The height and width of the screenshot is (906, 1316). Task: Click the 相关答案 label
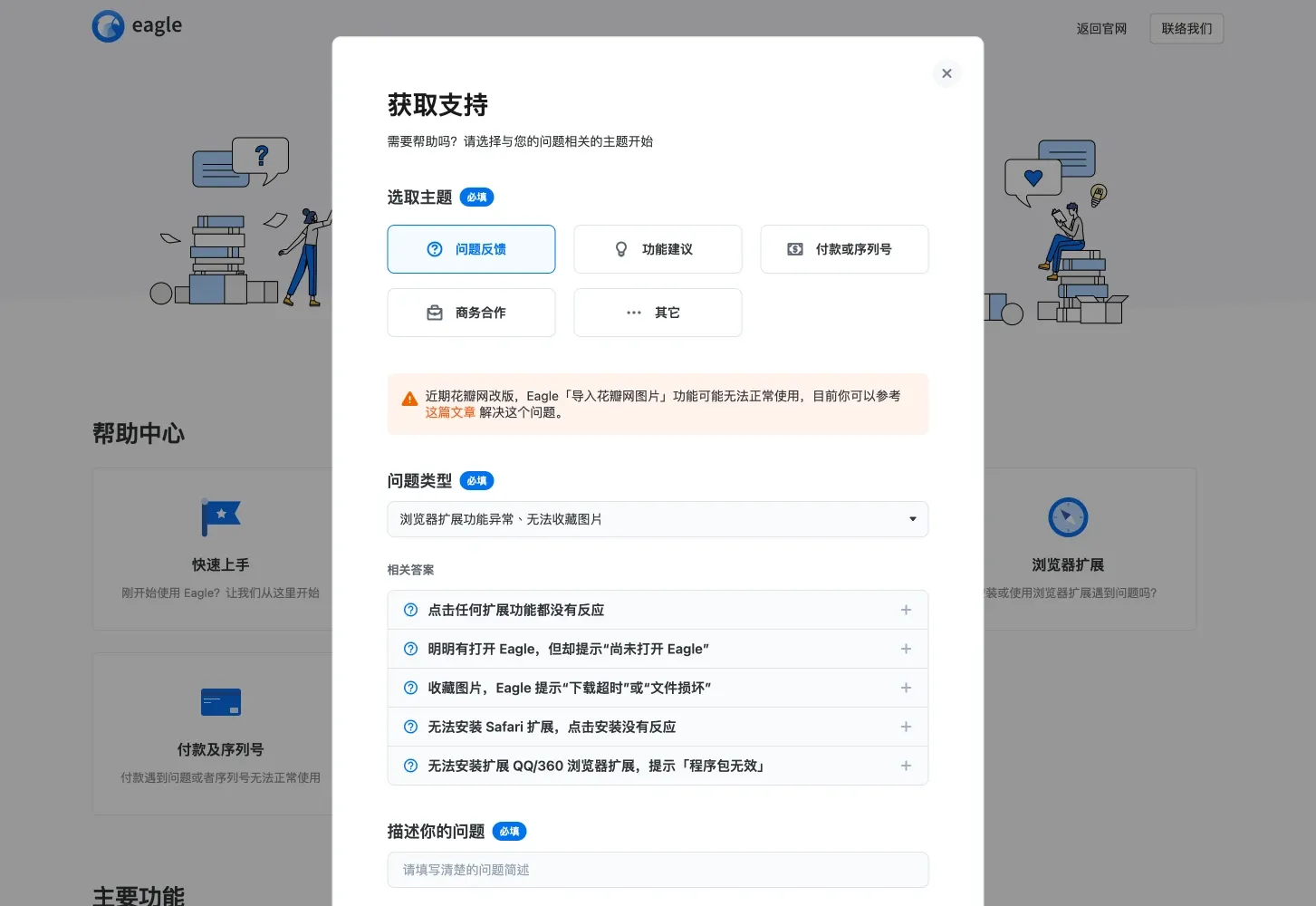410,570
